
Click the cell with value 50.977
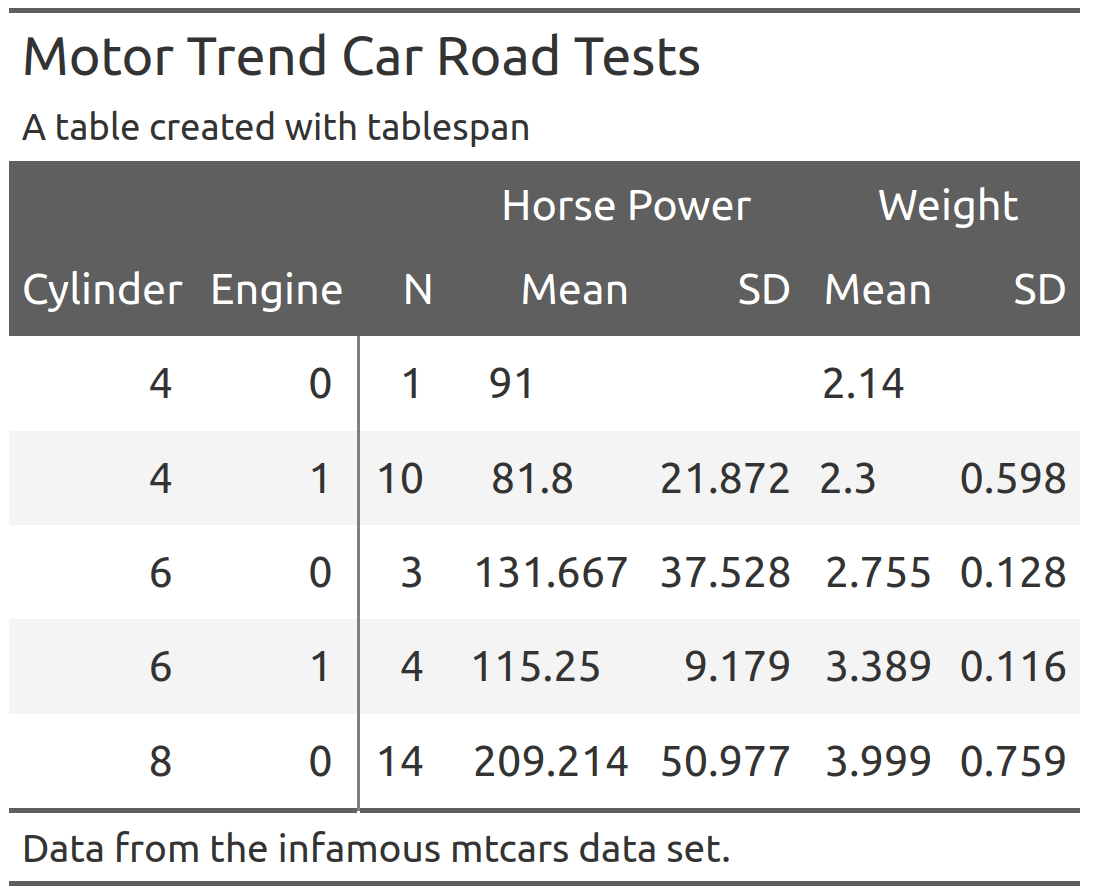point(725,762)
